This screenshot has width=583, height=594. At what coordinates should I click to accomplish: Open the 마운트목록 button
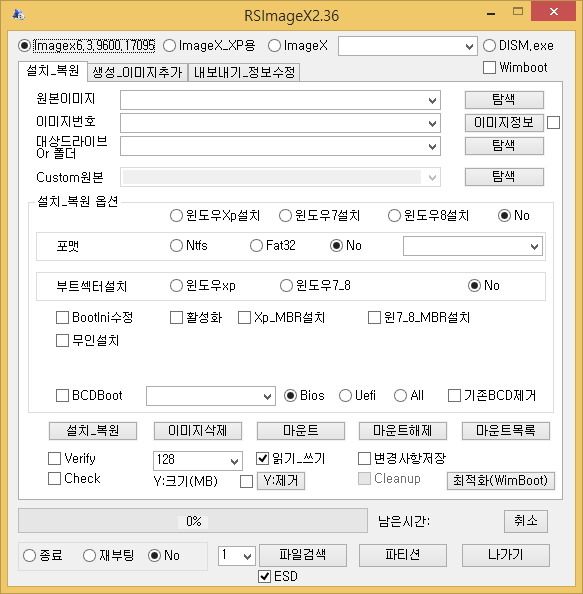tap(506, 431)
